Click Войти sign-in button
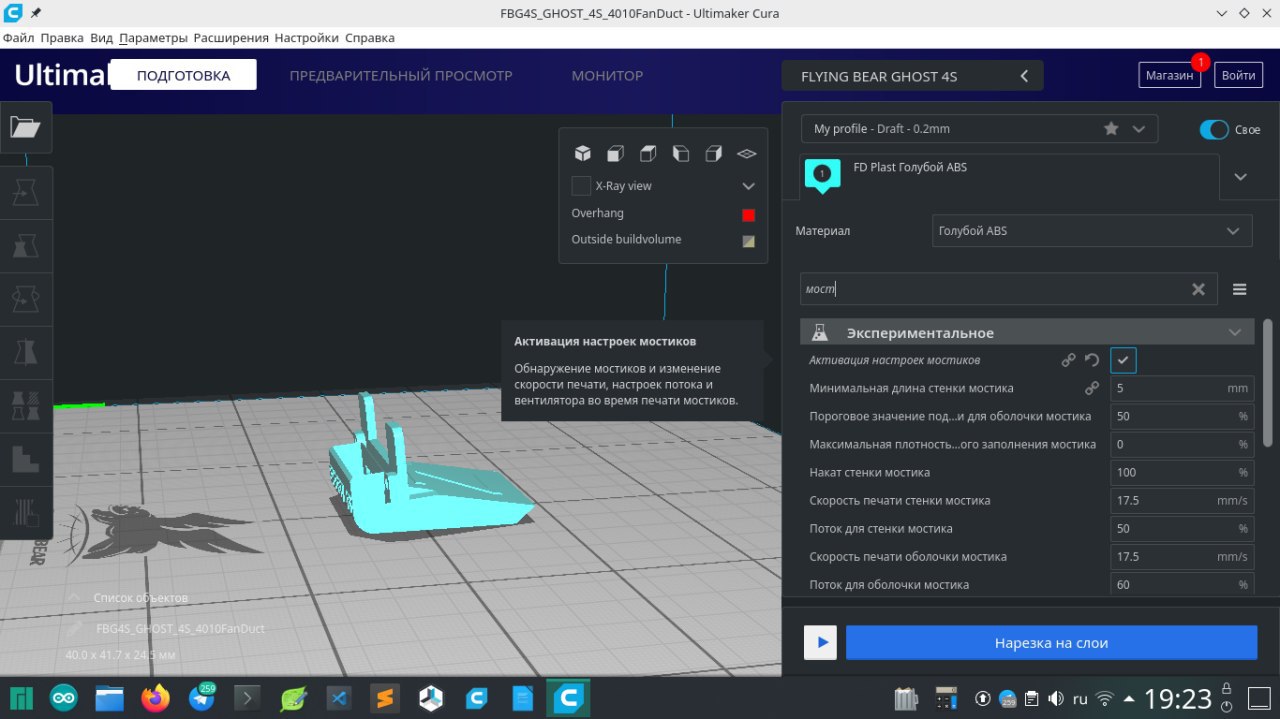The width and height of the screenshot is (1280, 719). (1238, 75)
